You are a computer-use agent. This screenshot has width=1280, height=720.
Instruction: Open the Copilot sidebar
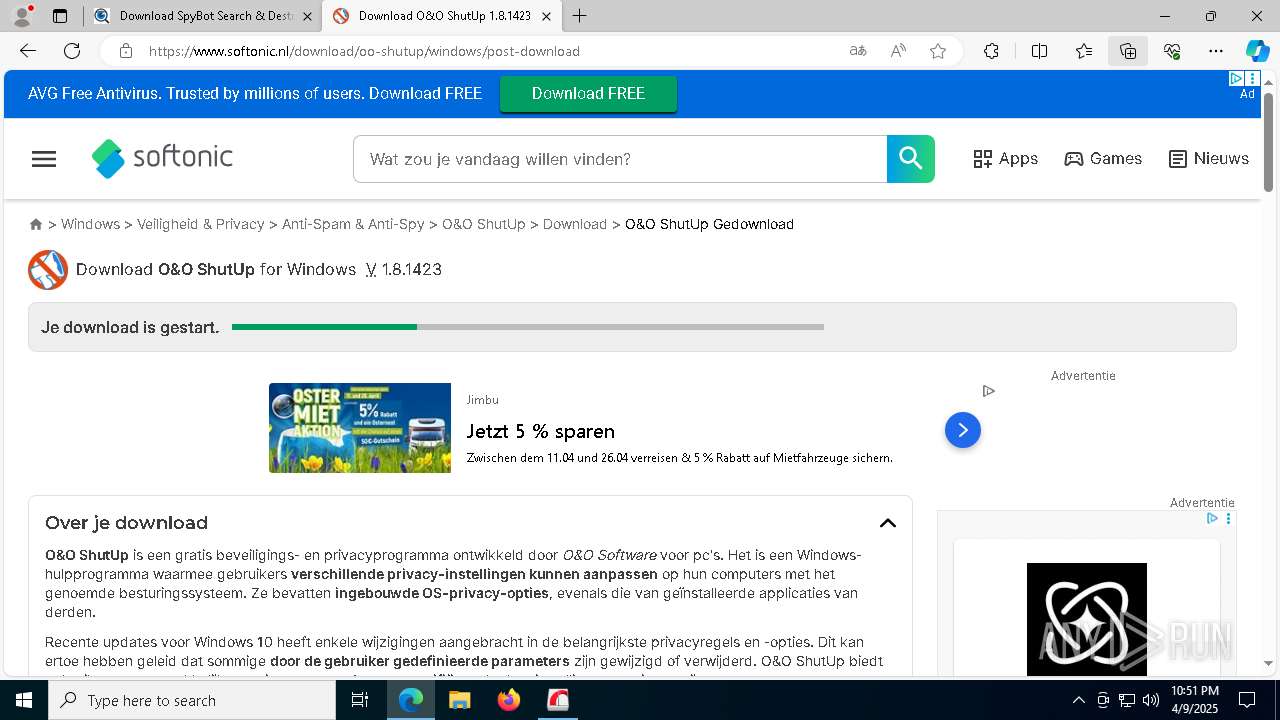coord(1257,51)
